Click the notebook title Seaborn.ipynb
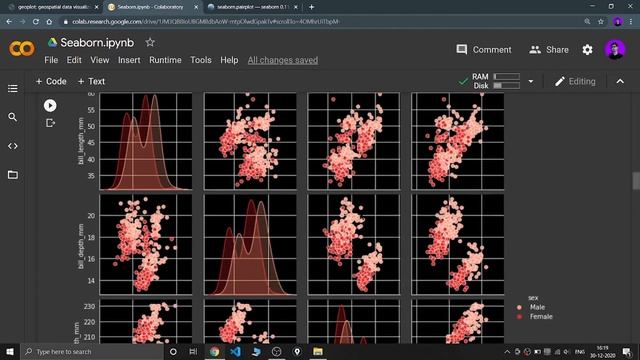The height and width of the screenshot is (360, 640). pos(97,42)
